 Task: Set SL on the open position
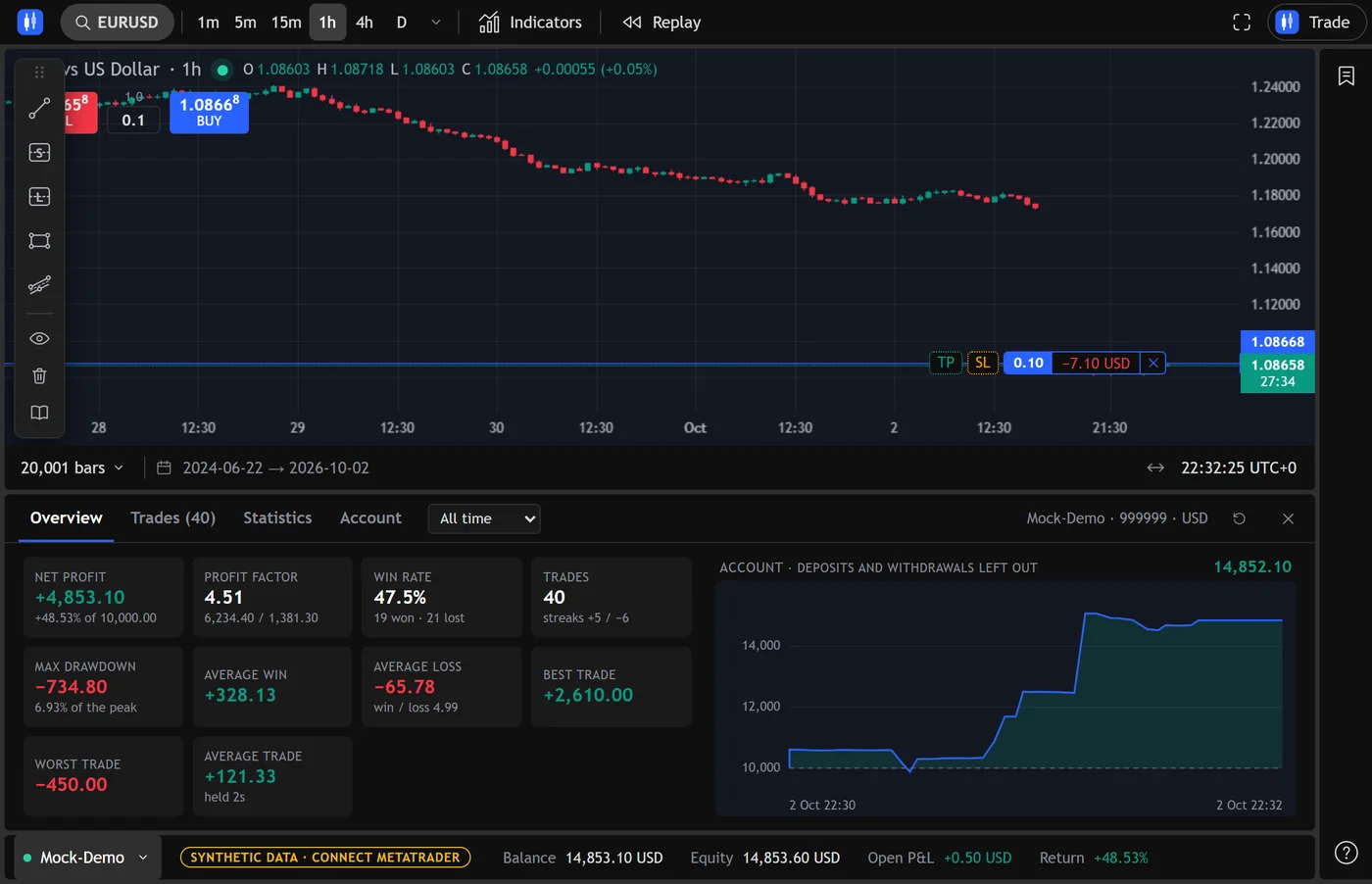tap(982, 363)
